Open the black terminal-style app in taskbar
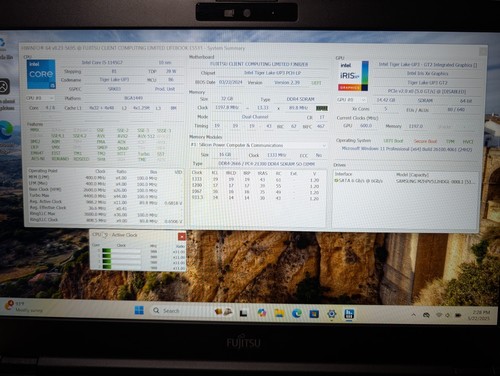Screen dimensions: 500x376 [244, 313]
